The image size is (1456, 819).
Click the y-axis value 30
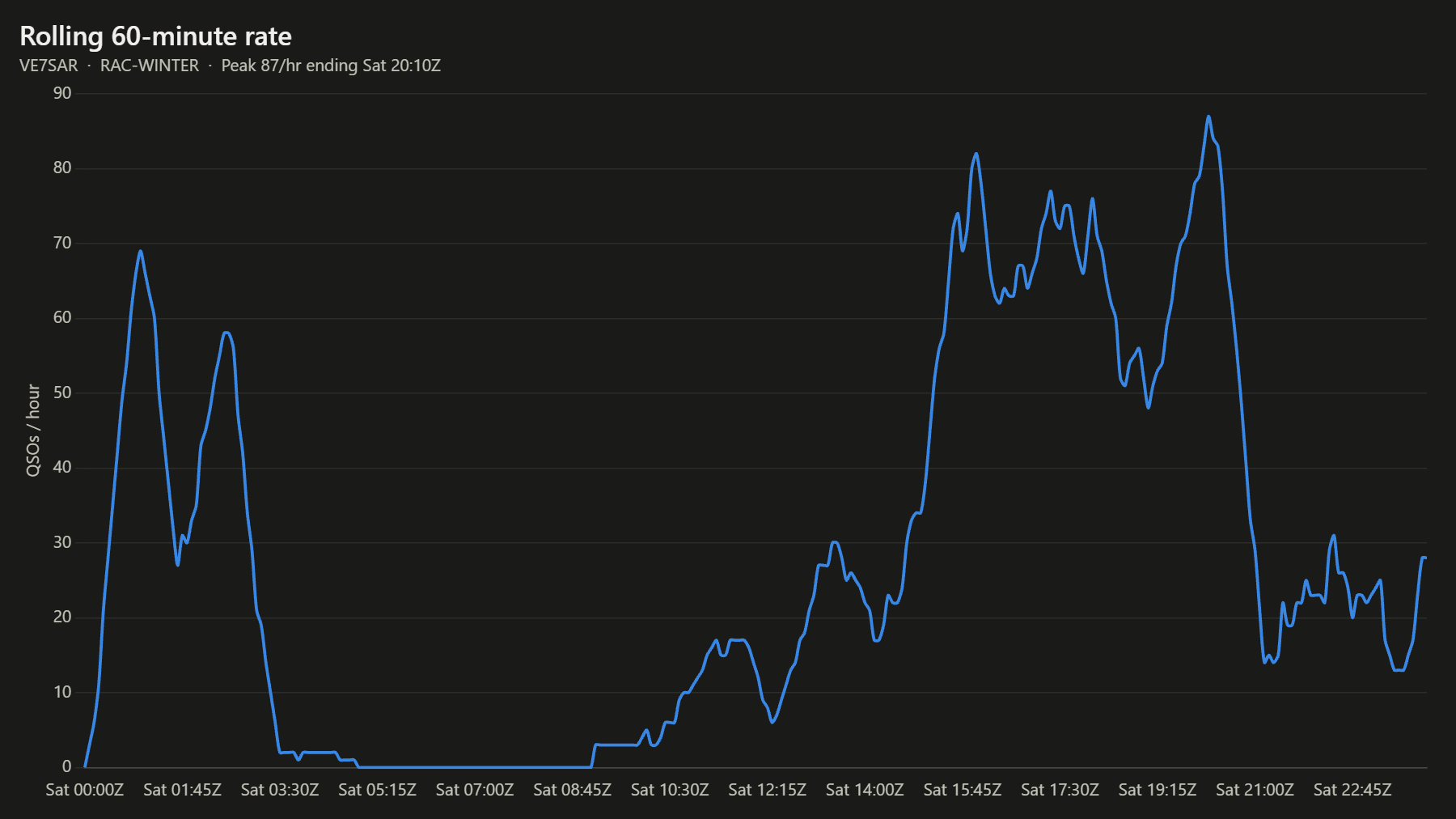[62, 542]
